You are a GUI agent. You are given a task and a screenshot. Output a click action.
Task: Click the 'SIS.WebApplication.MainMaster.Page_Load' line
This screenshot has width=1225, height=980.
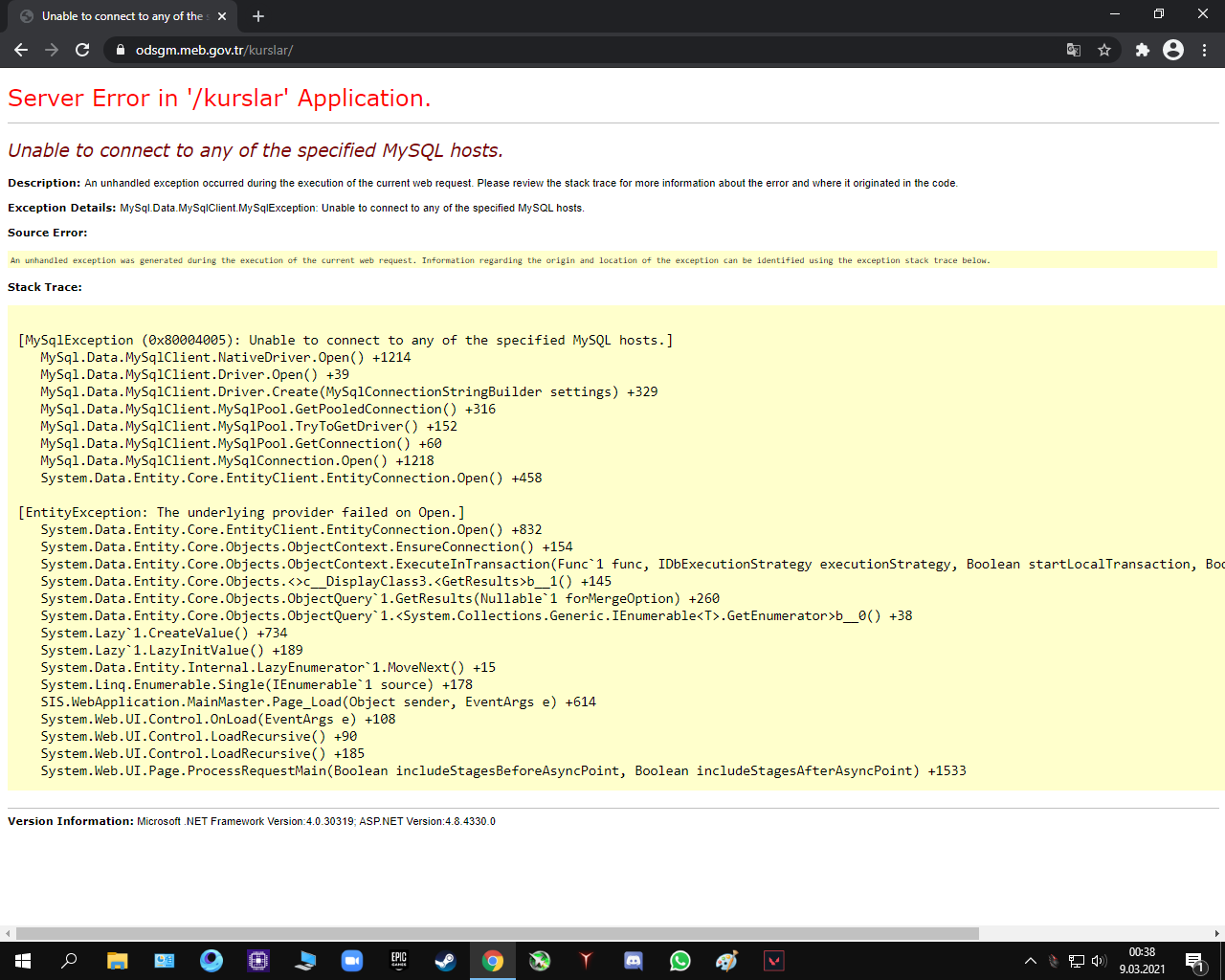click(x=319, y=702)
